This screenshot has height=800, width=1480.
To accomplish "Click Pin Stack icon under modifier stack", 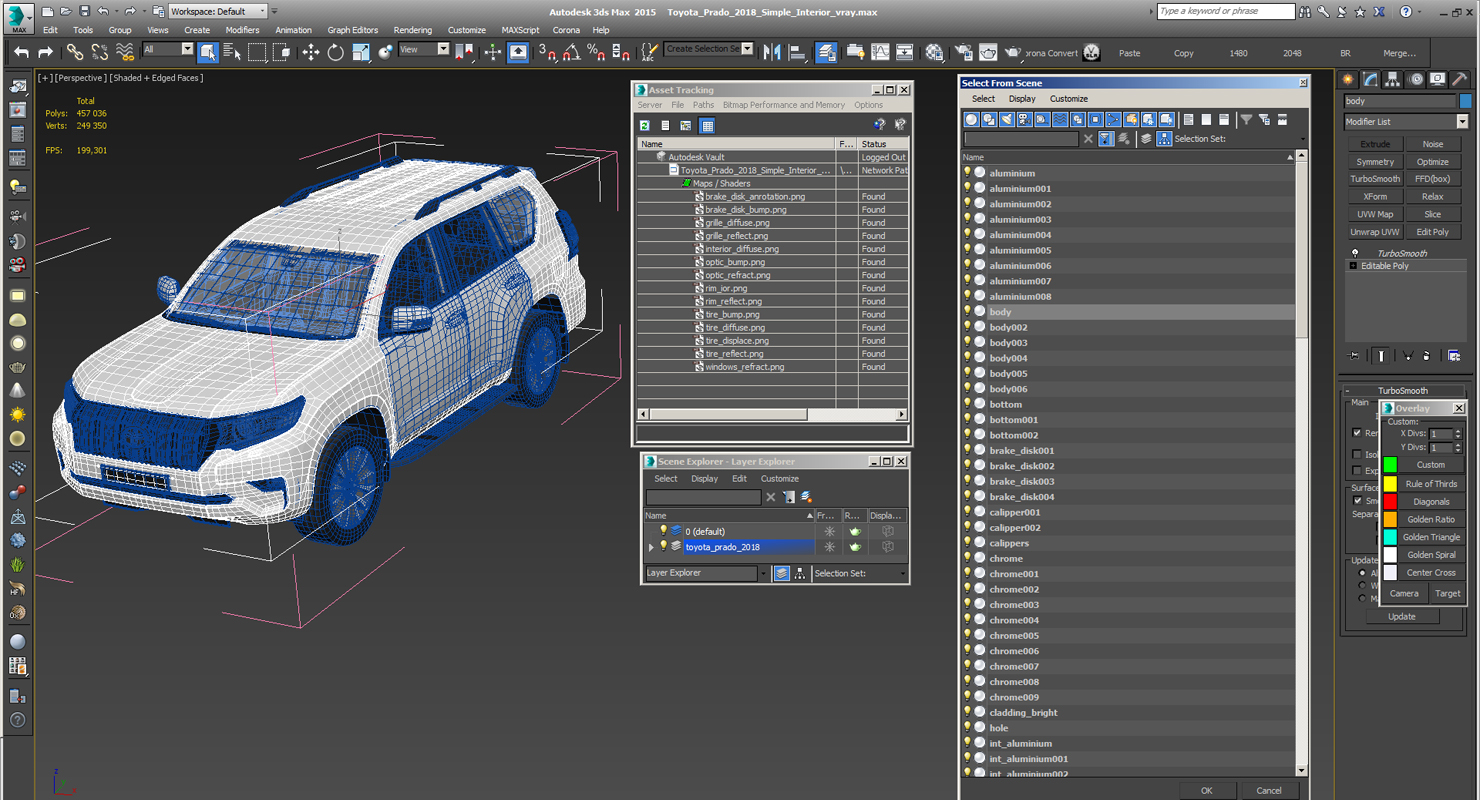I will pos(1354,355).
